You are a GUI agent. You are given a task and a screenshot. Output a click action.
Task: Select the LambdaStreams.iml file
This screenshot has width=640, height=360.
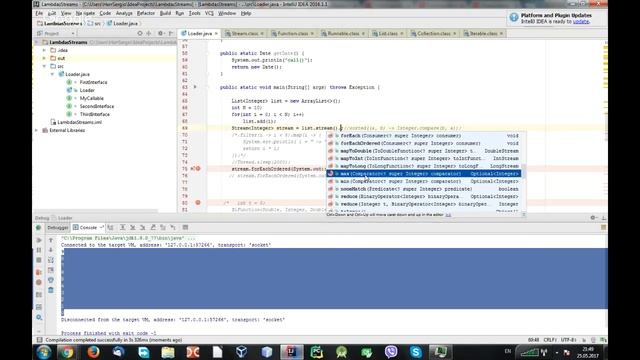[x=80, y=122]
